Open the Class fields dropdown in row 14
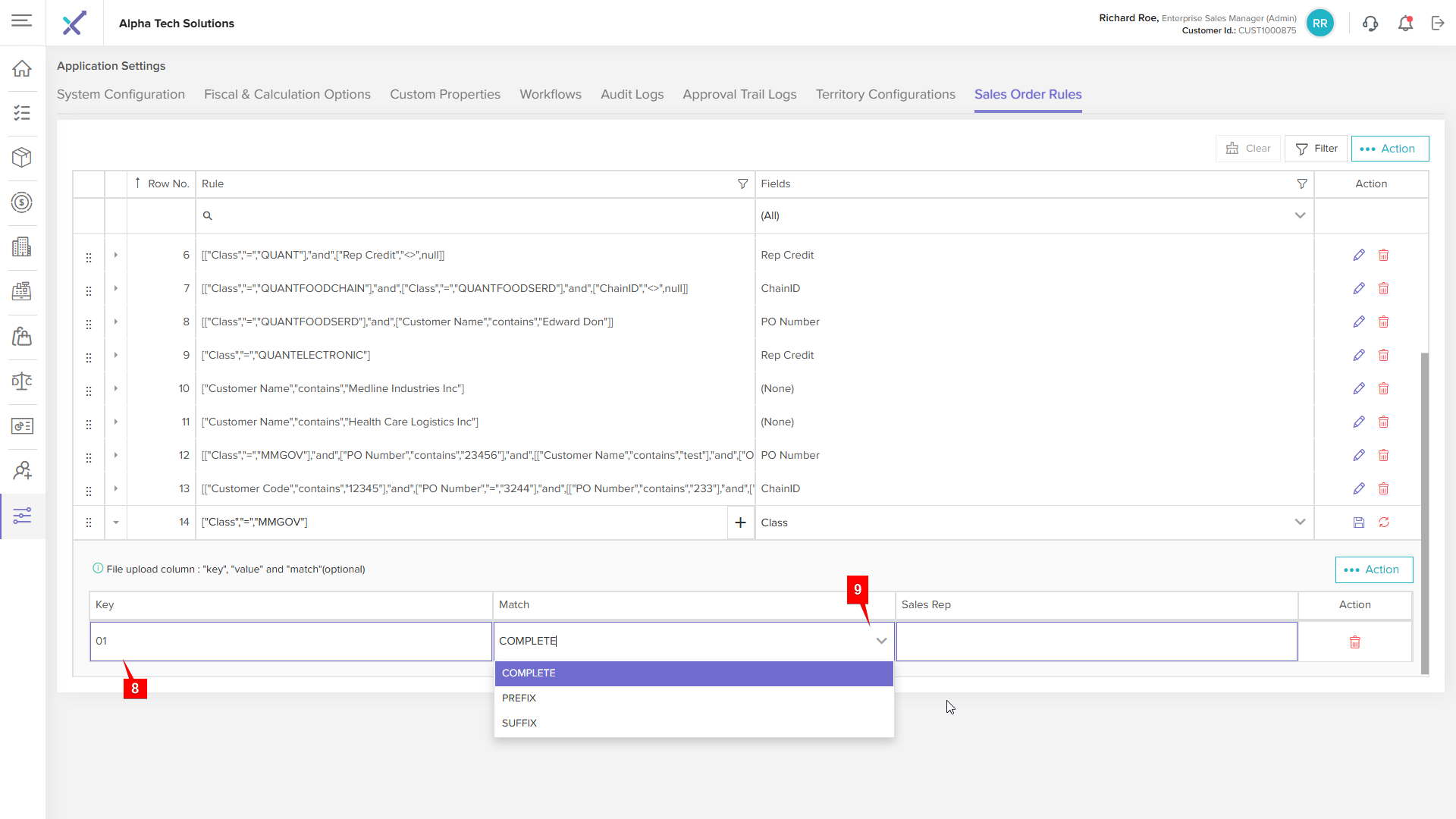Screen dimensions: 1456x819 pyautogui.click(x=1299, y=522)
